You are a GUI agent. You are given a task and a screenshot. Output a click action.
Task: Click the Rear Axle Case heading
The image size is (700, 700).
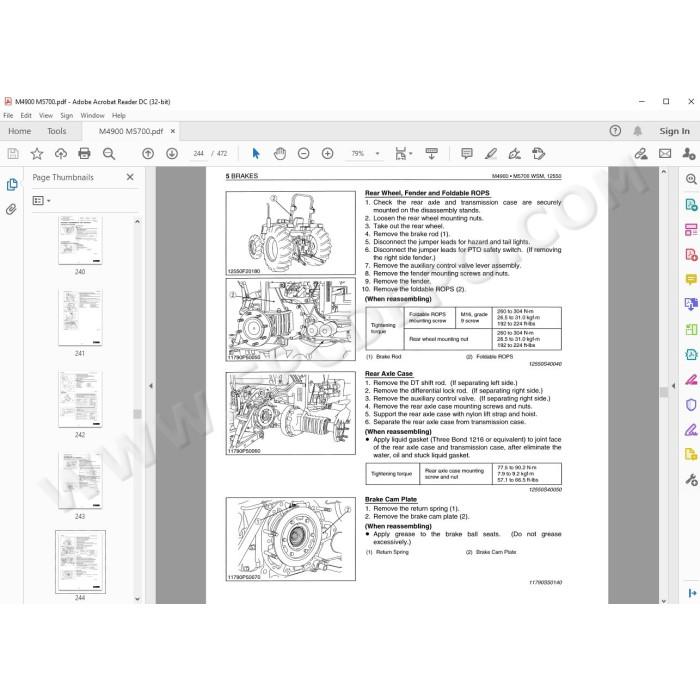(x=389, y=373)
